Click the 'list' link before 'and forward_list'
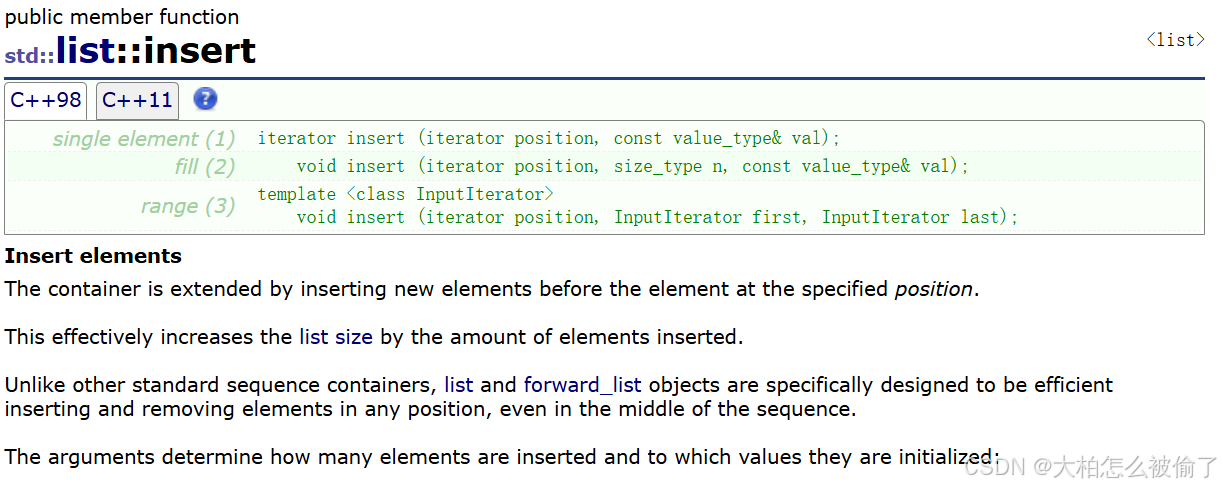The width and height of the screenshot is (1223, 486). coord(459,385)
